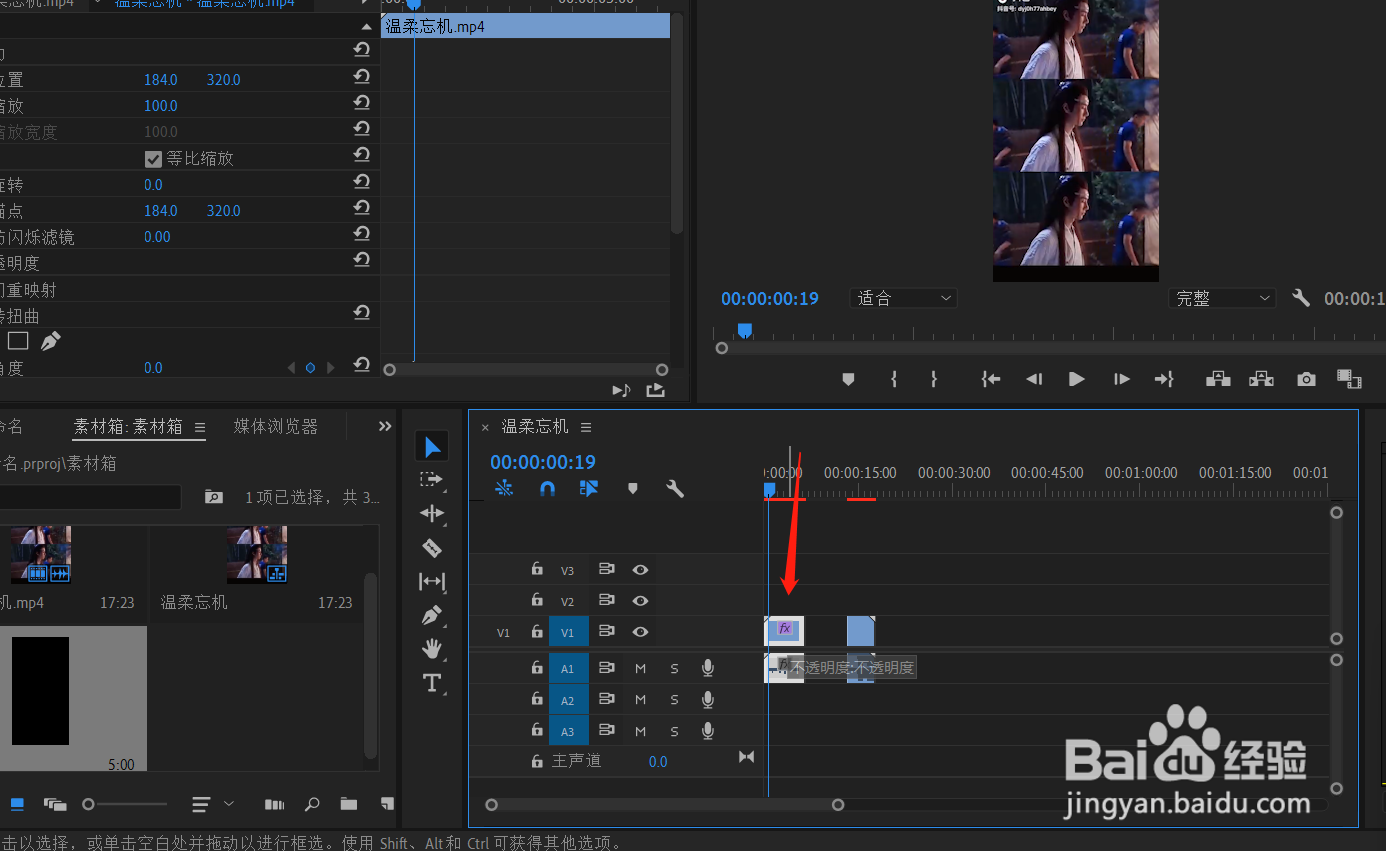Toggle V1 track eye visibility
1386x851 pixels.
point(640,632)
